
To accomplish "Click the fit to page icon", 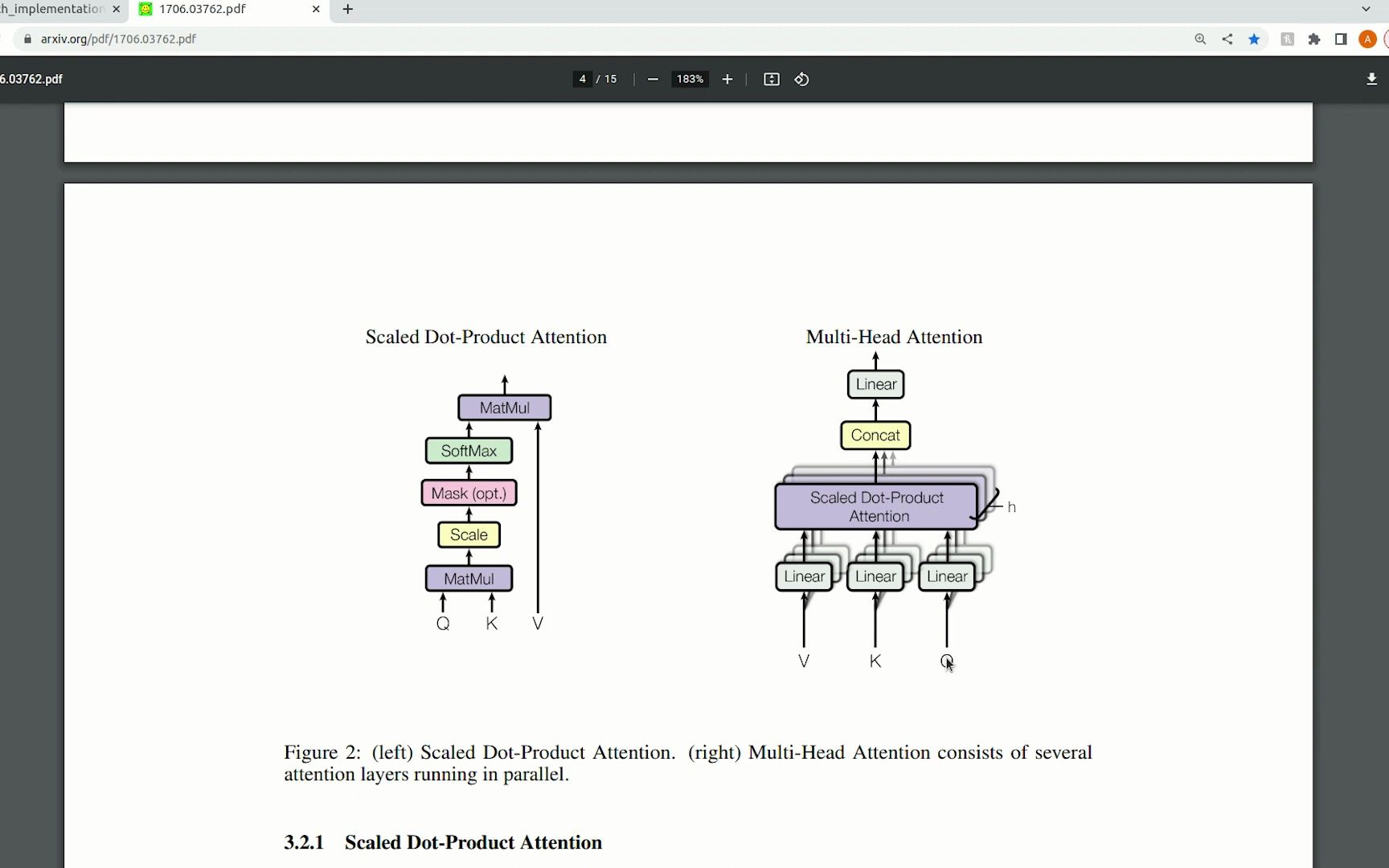I will (x=771, y=79).
